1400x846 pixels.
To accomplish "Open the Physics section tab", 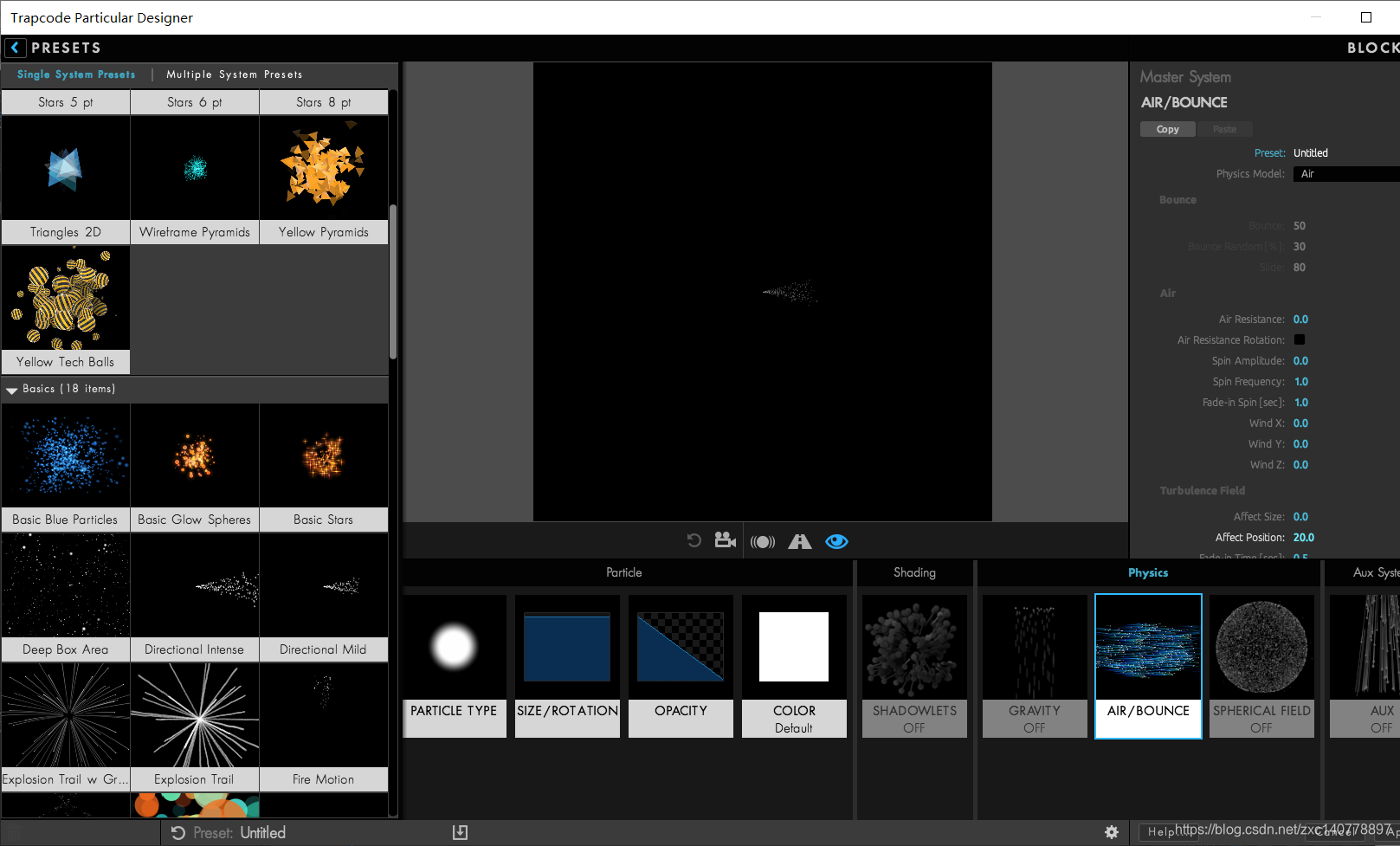I will coord(1148,572).
